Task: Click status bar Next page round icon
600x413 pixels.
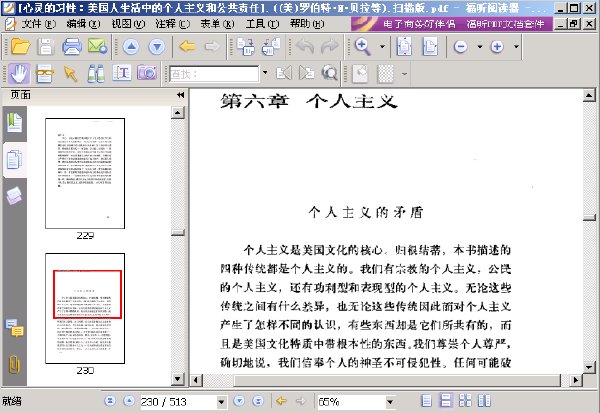Action: click(x=239, y=401)
